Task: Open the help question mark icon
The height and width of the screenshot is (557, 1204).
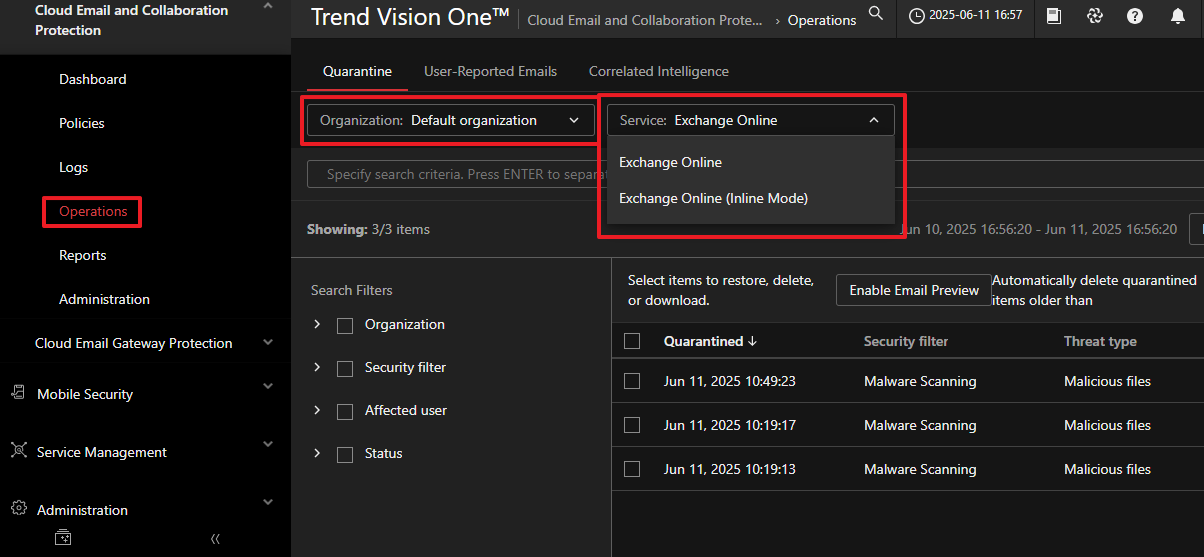Action: (1135, 16)
